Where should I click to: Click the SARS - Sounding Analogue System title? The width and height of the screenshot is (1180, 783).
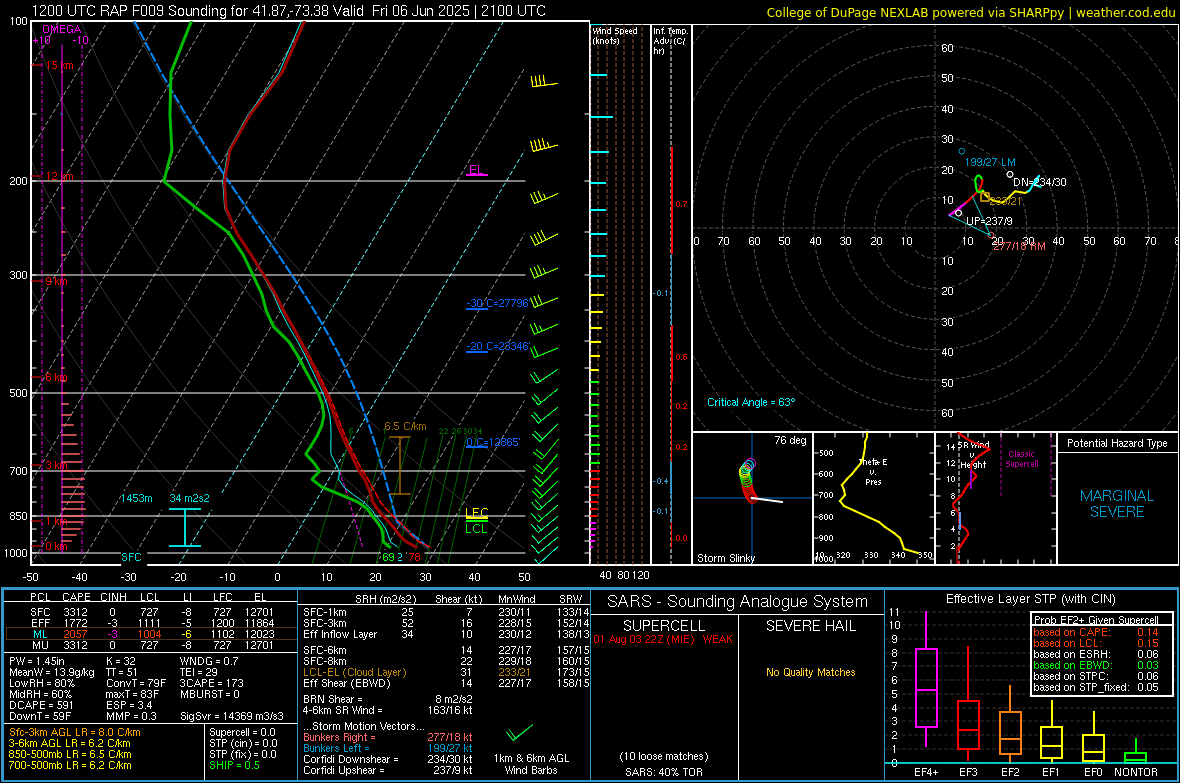coord(737,602)
